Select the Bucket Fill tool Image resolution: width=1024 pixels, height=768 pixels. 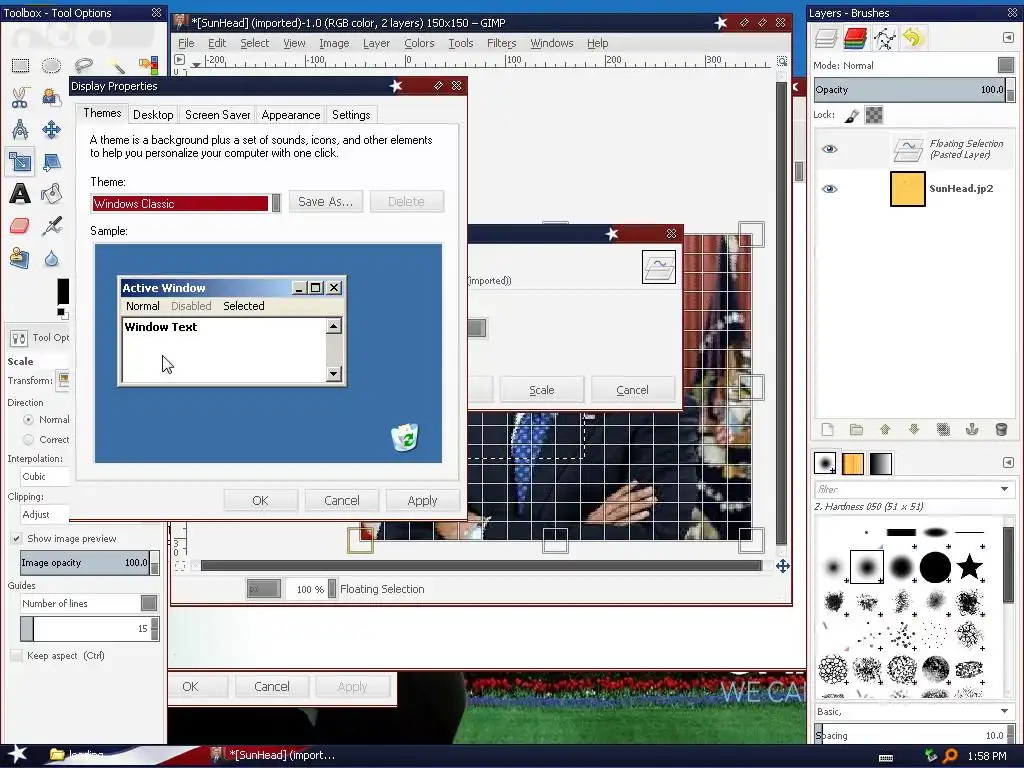point(51,193)
